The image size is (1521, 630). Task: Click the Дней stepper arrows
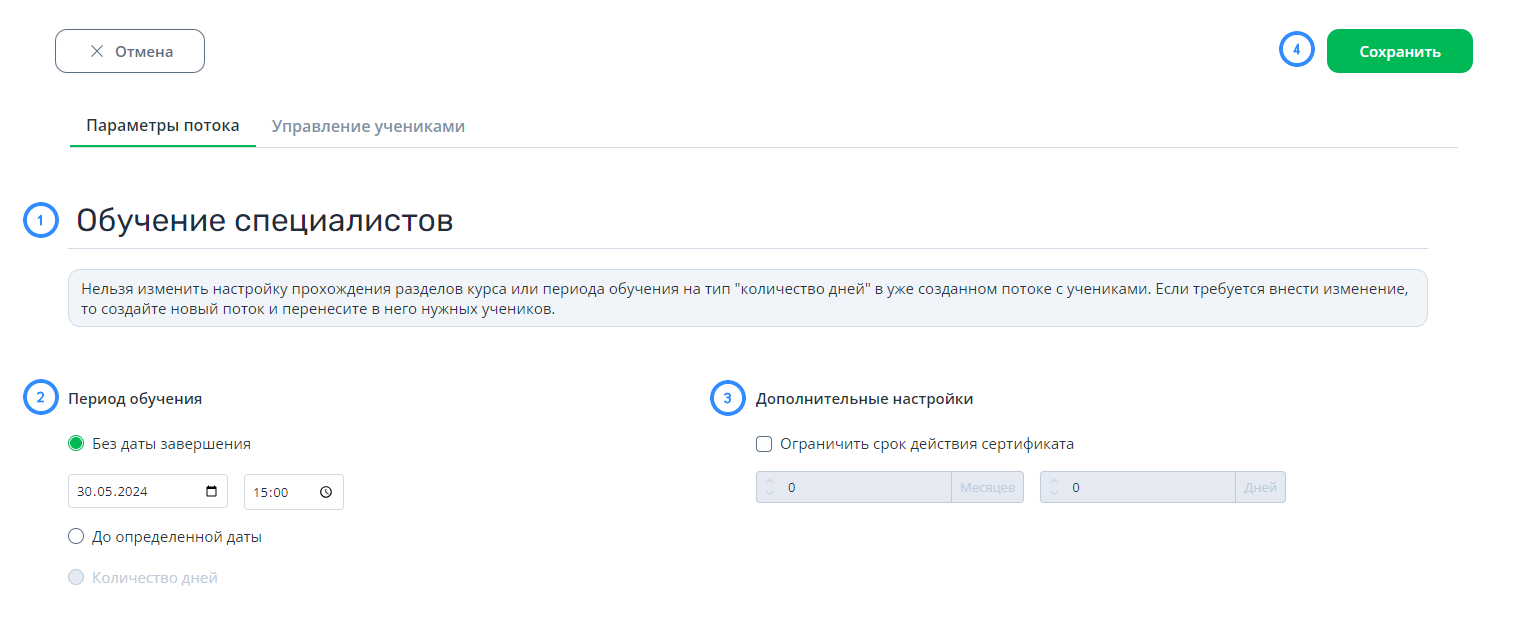pyautogui.click(x=1054, y=487)
